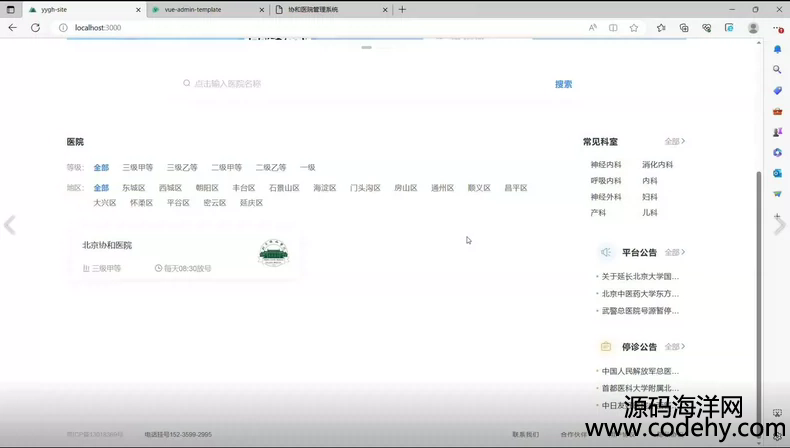Select 全部 in the 等级 row
The image size is (790, 448).
tap(101, 167)
